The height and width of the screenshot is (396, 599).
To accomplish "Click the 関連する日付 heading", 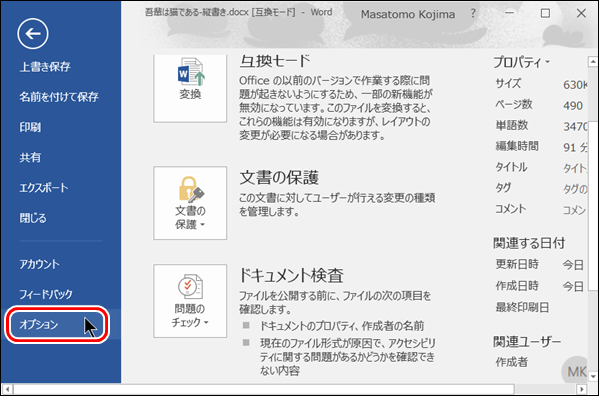I will [x=529, y=243].
